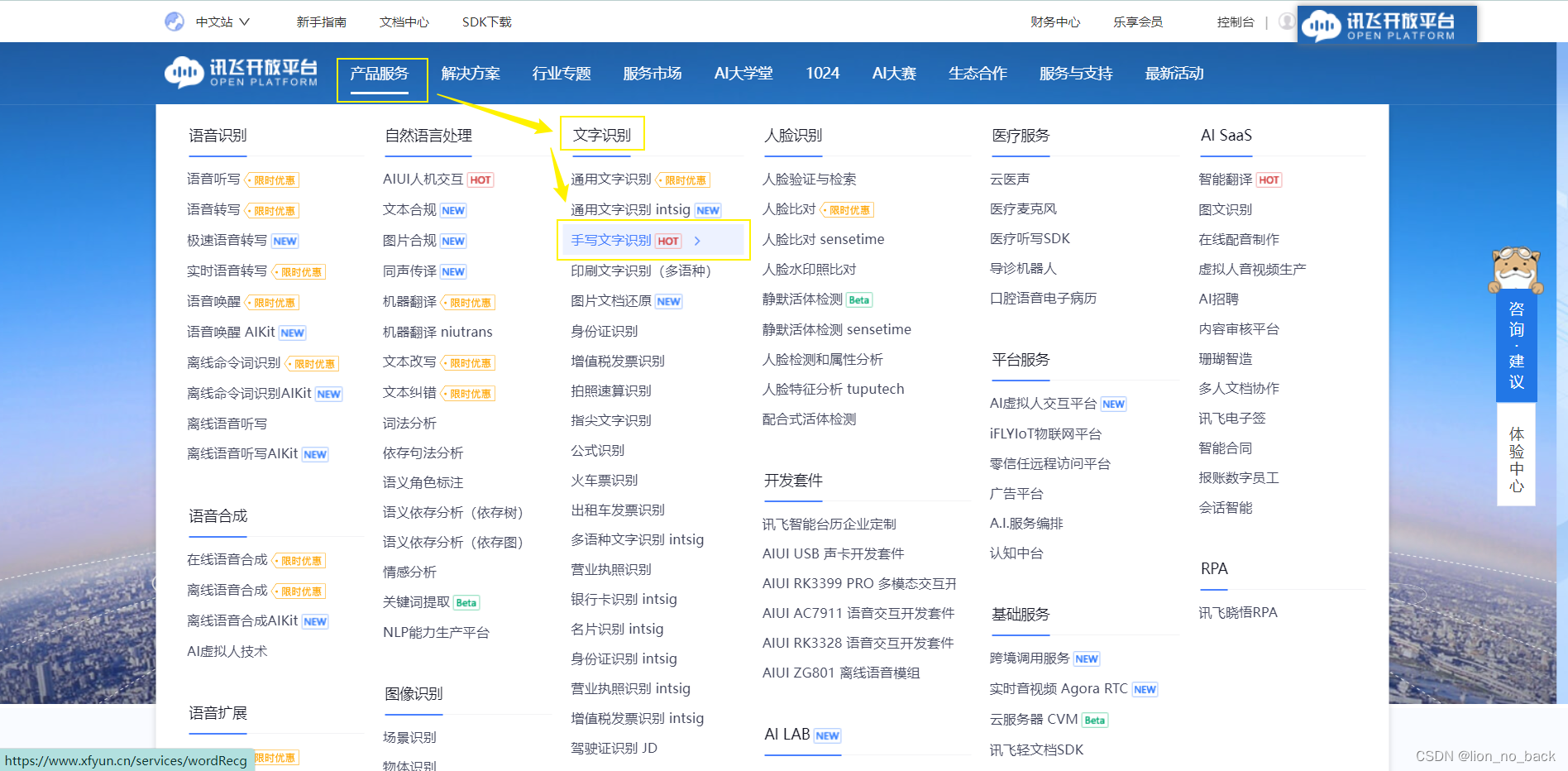
Task: Select 手写文字识别 service
Action: pos(611,240)
